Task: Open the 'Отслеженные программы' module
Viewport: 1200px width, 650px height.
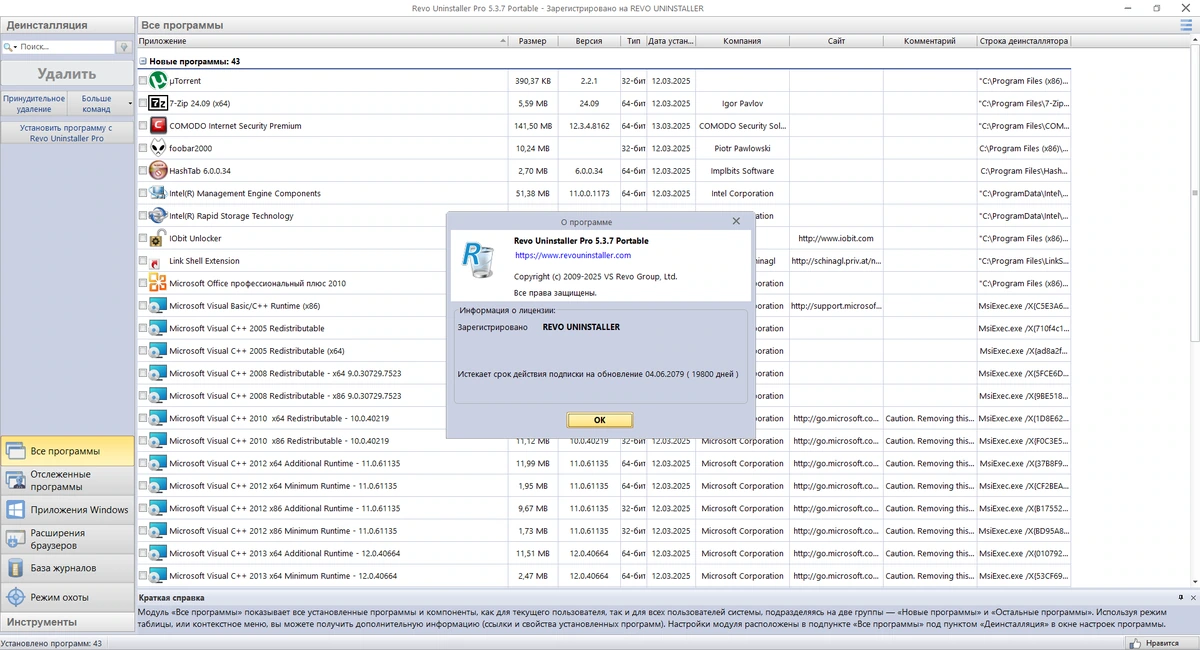Action: (67, 480)
